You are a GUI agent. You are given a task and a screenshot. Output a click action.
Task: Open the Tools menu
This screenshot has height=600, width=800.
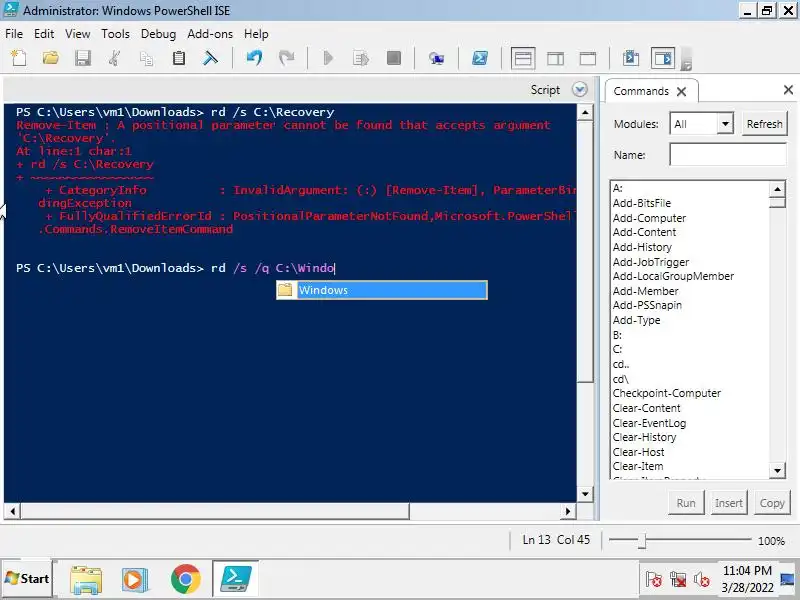tap(115, 34)
